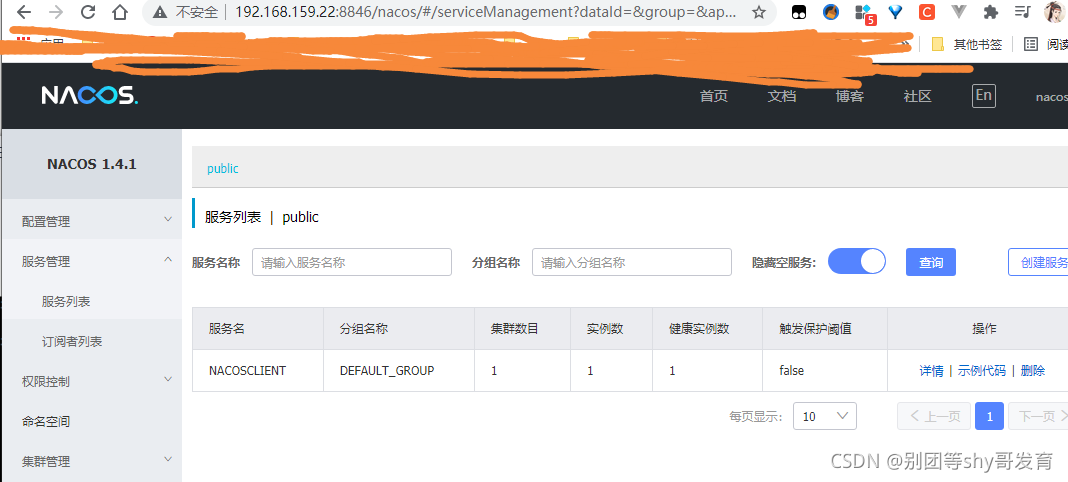
Task: Click the address bar URL
Action: (x=485, y=12)
